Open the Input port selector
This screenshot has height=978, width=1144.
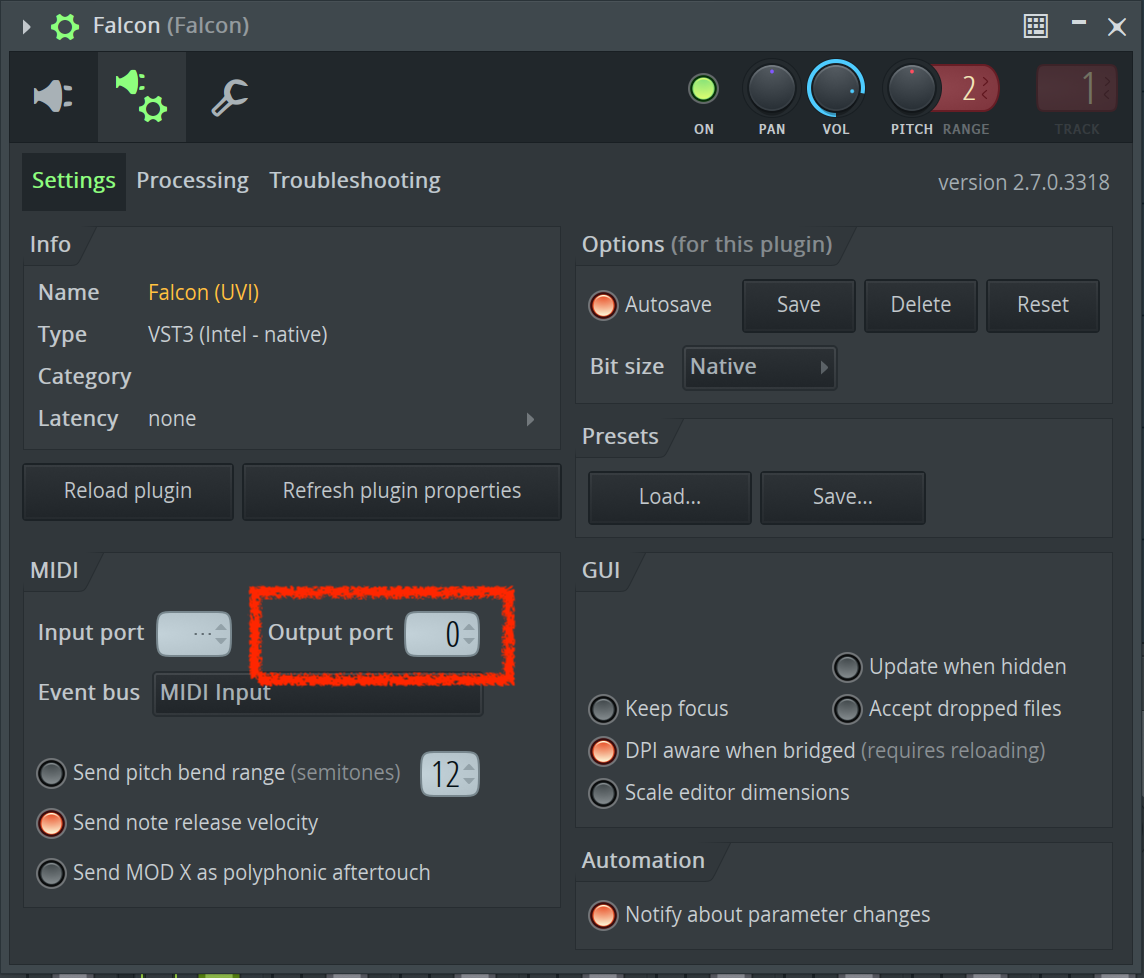(193, 633)
